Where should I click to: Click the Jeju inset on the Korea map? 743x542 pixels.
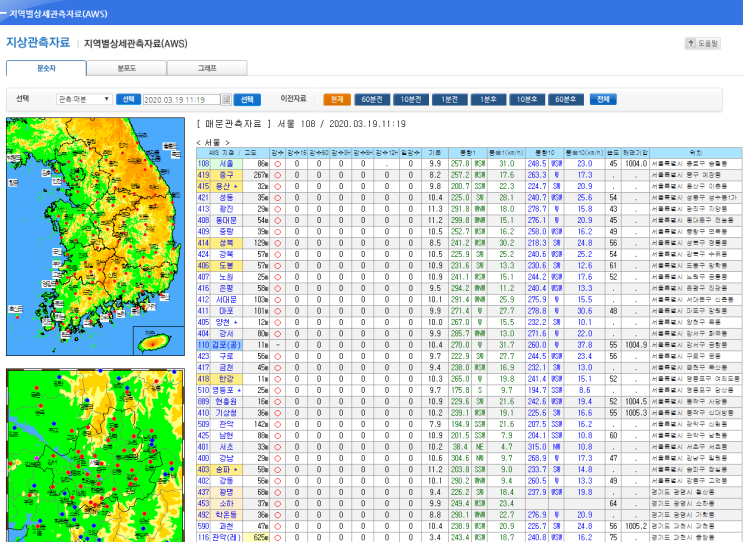pos(158,340)
